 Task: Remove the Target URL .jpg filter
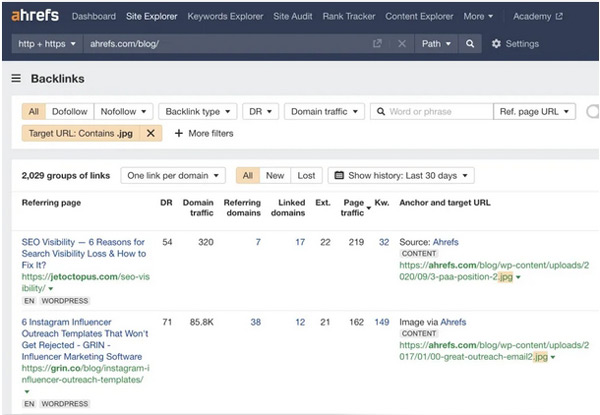(150, 133)
